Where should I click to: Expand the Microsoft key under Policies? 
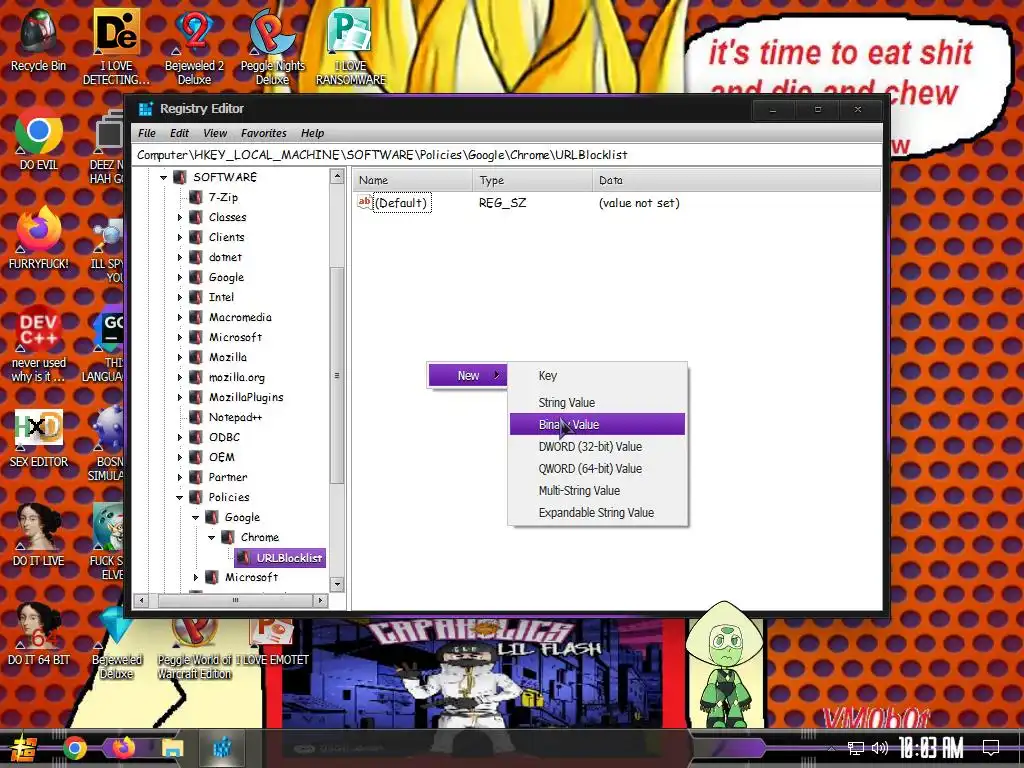(x=196, y=577)
